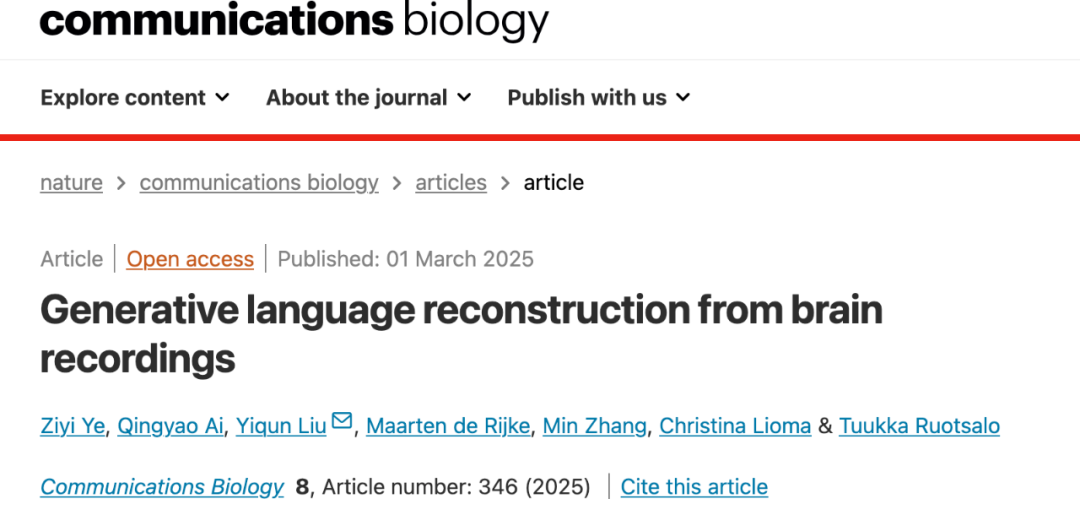The width and height of the screenshot is (1080, 515).
Task: Click the chevron beside Publish with us
Action: tap(683, 98)
